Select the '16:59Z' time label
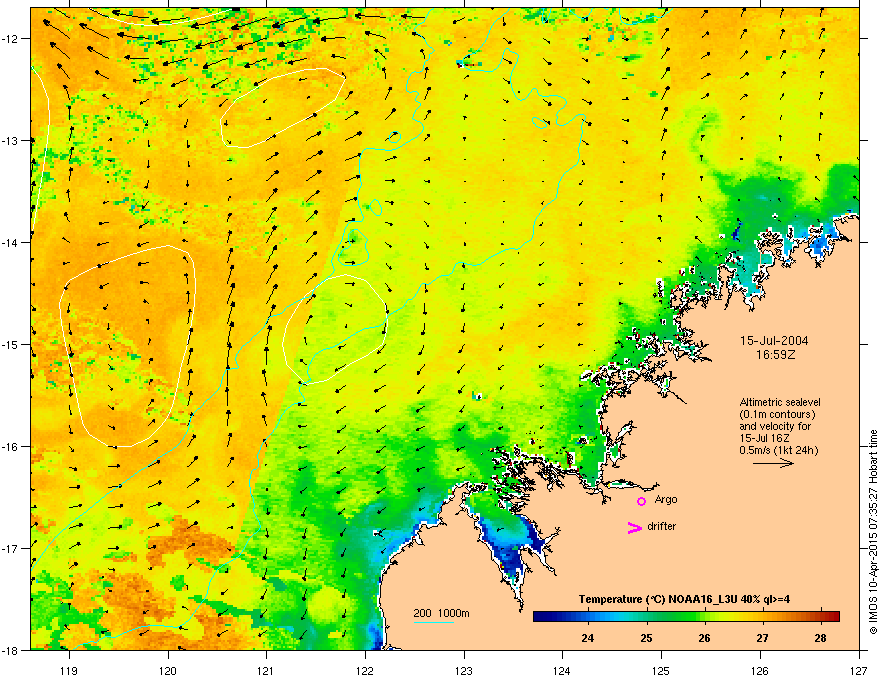The width and height of the screenshot is (880, 680). tap(775, 355)
